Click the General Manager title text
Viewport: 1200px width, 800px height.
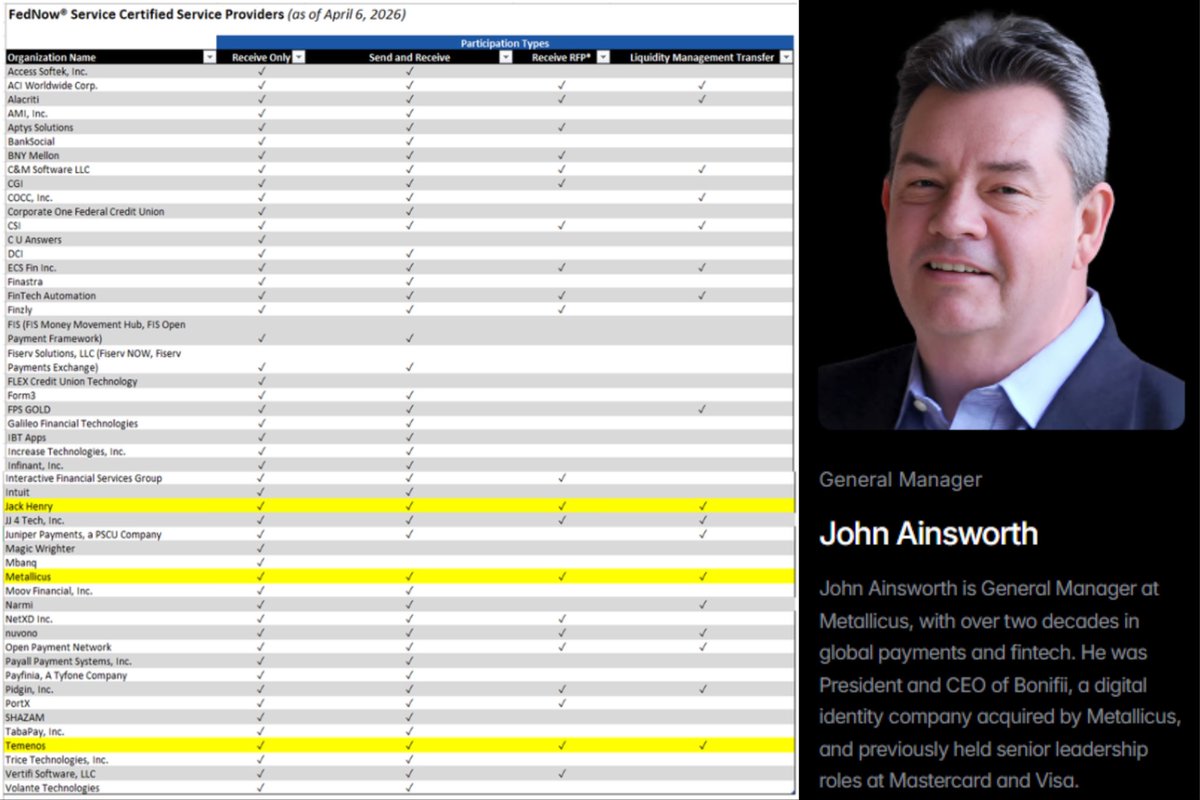(900, 479)
